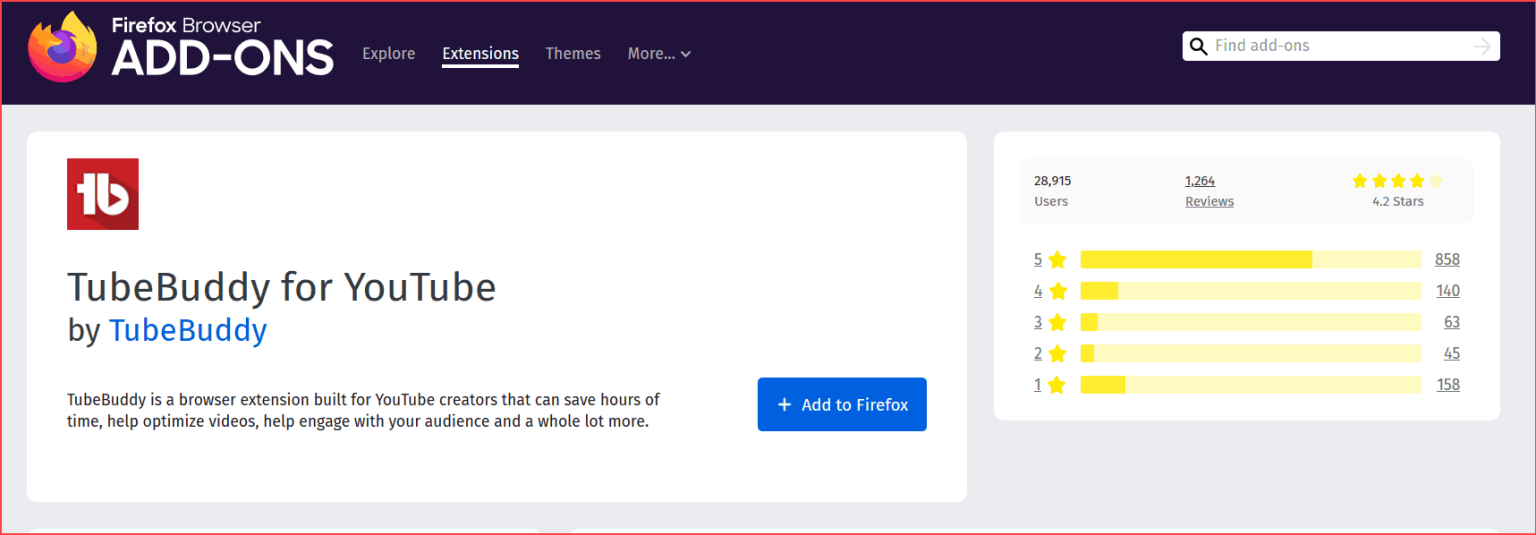
Task: Click the five-star rating bar
Action: (1251, 260)
